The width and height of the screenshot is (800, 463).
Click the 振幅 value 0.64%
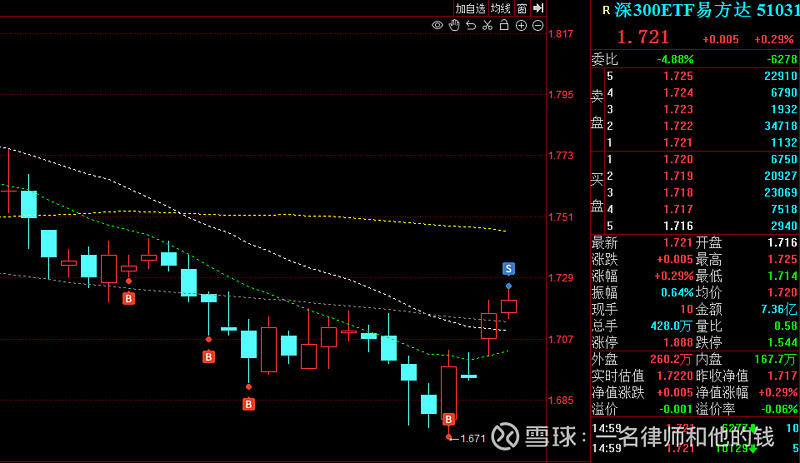point(677,293)
